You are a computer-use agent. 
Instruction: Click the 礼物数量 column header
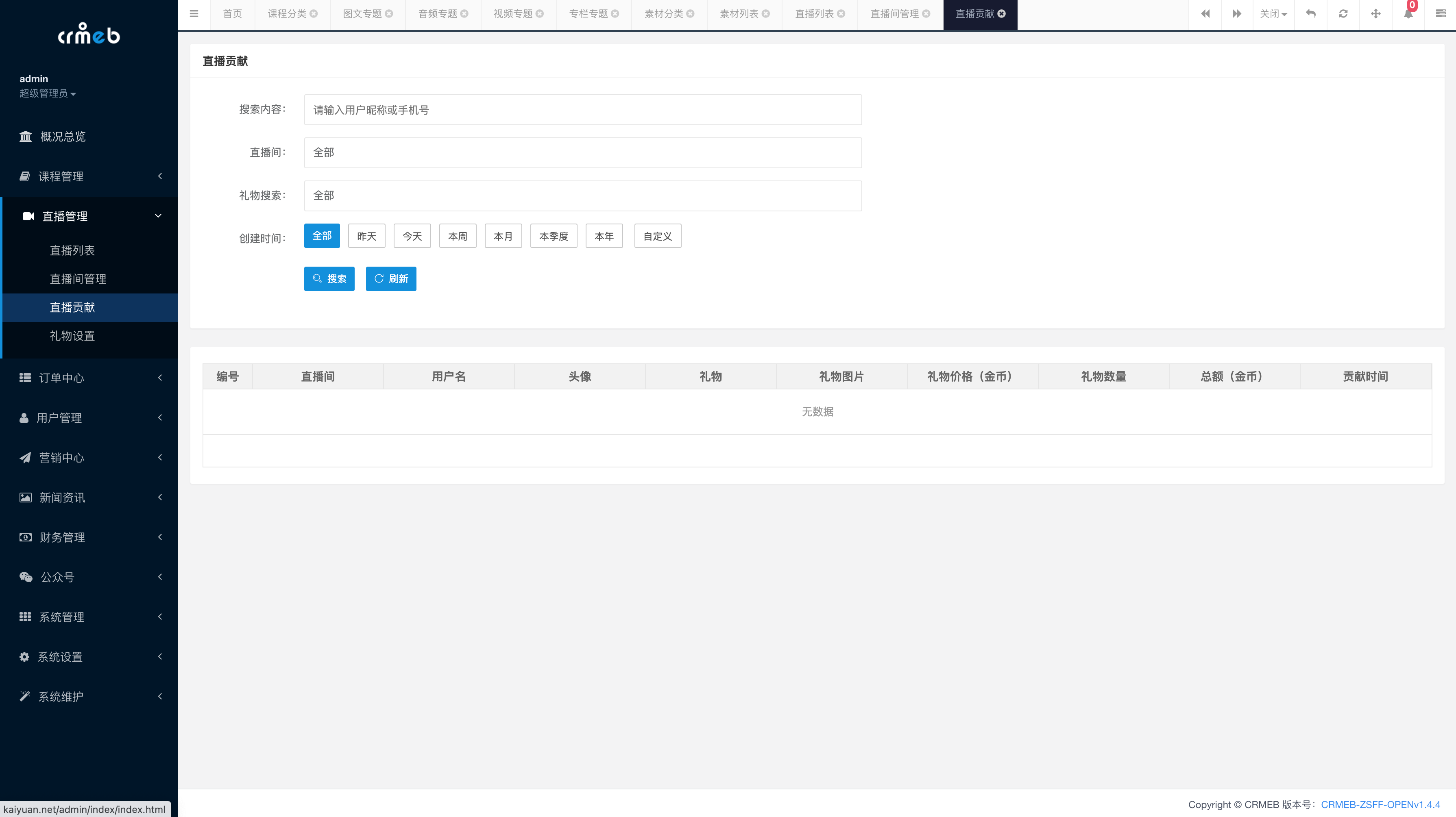pyautogui.click(x=1103, y=376)
